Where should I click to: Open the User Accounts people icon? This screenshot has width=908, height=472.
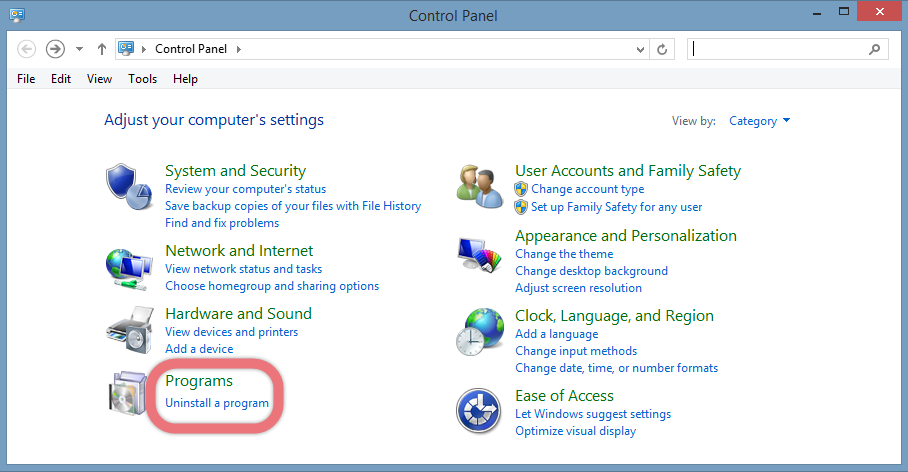pyautogui.click(x=479, y=186)
